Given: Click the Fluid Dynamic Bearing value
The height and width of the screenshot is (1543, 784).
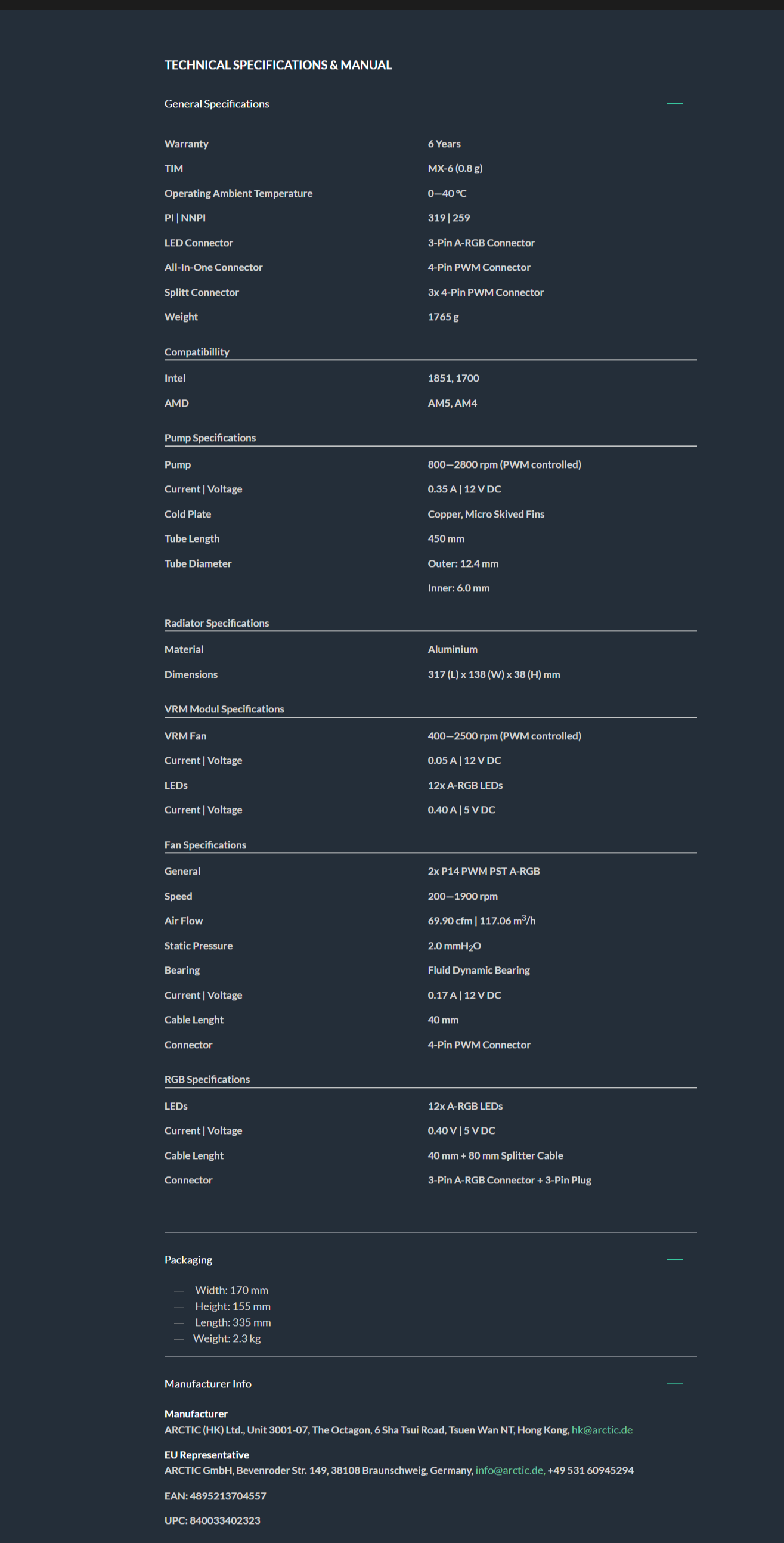Looking at the screenshot, I should (x=479, y=970).
